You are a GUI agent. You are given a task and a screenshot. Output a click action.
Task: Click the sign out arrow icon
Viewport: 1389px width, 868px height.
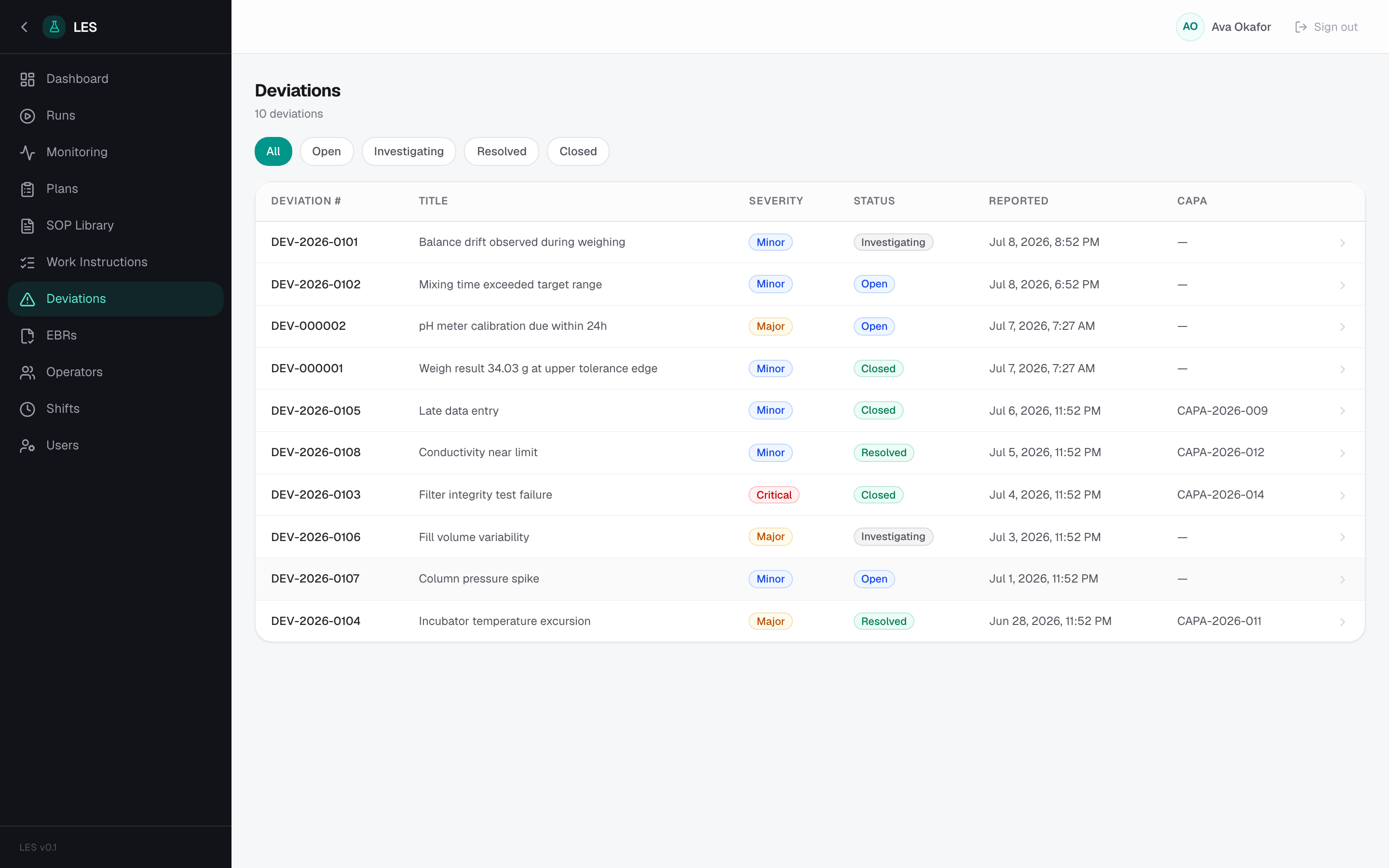coord(1301,27)
